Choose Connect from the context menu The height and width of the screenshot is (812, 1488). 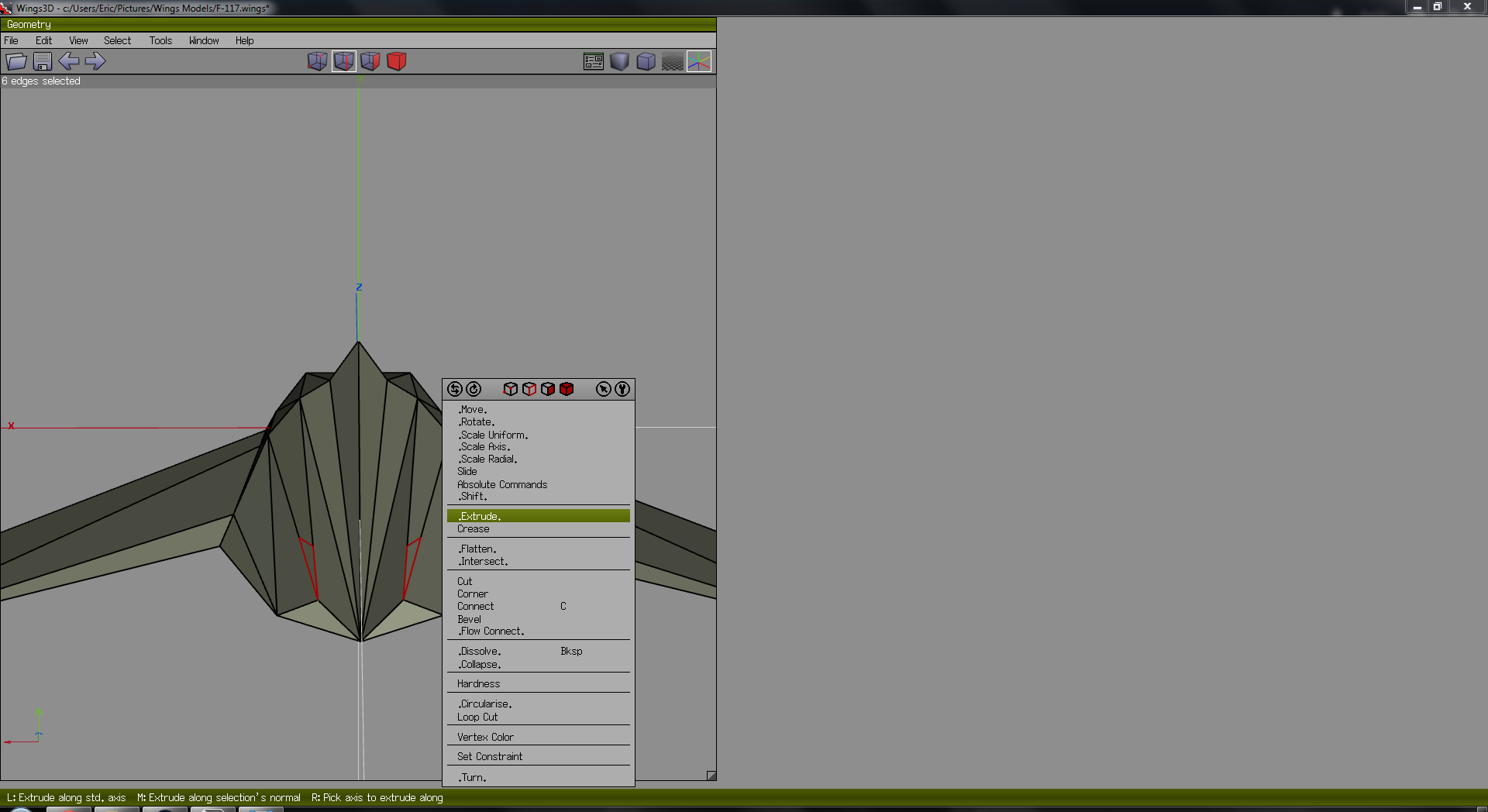(539, 607)
